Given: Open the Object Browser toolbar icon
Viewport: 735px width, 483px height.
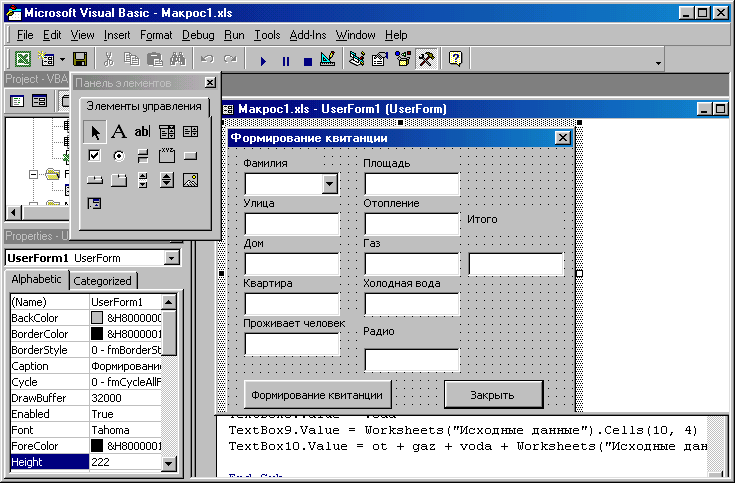Looking at the screenshot, I should click(403, 60).
